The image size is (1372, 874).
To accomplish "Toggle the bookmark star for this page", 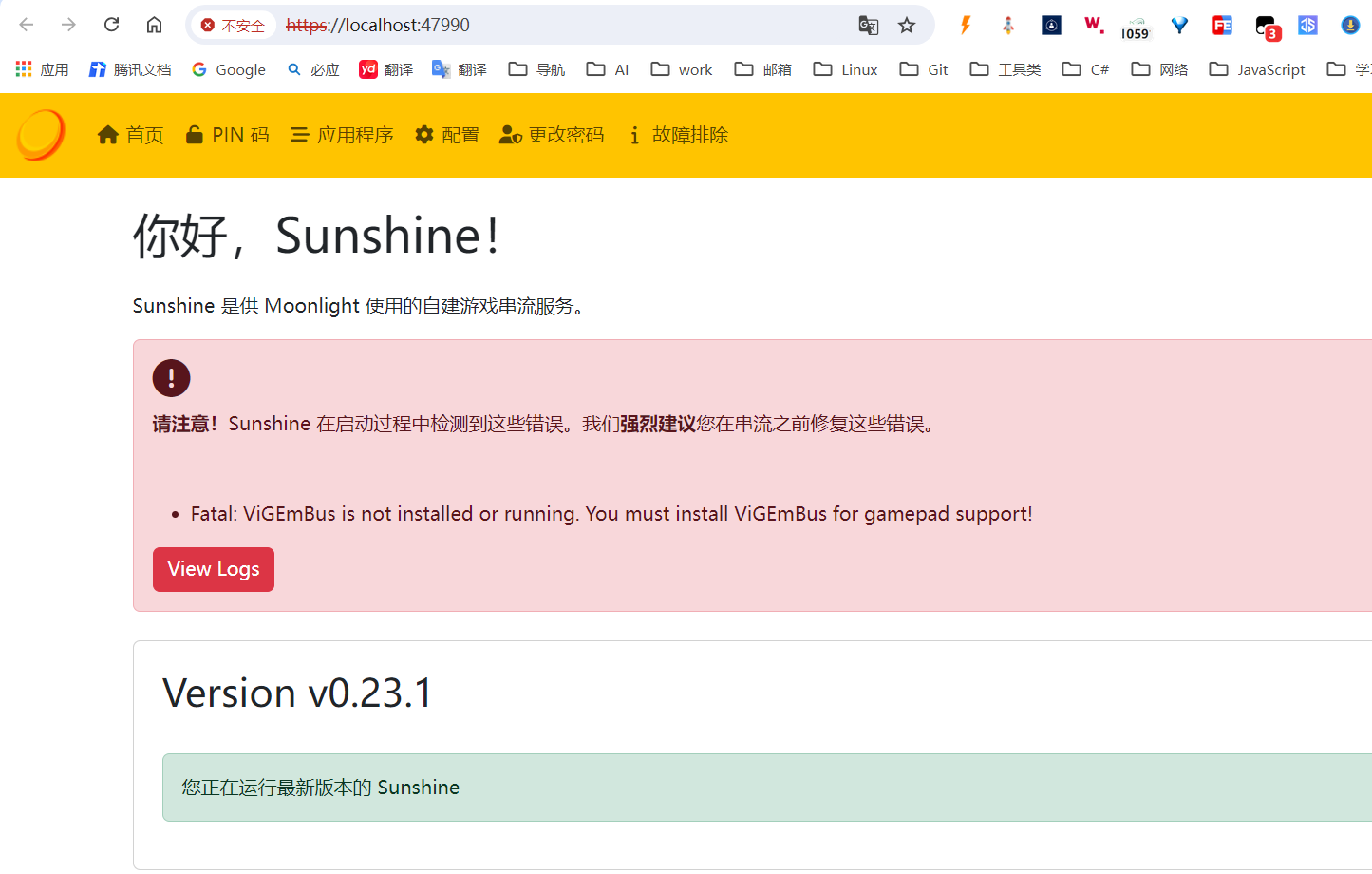I will tap(906, 26).
